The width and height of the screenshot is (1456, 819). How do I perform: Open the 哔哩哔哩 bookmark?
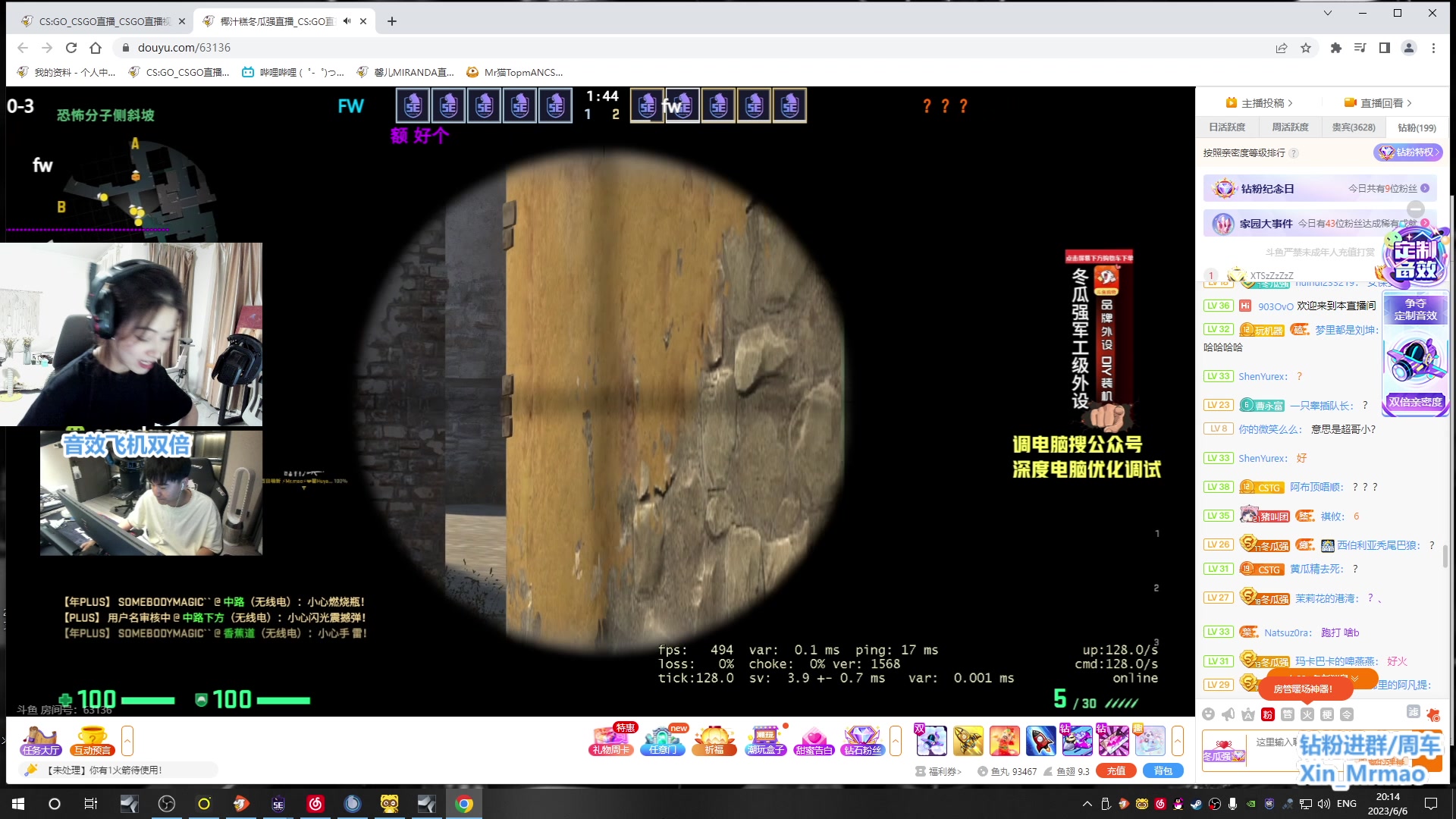pos(293,72)
